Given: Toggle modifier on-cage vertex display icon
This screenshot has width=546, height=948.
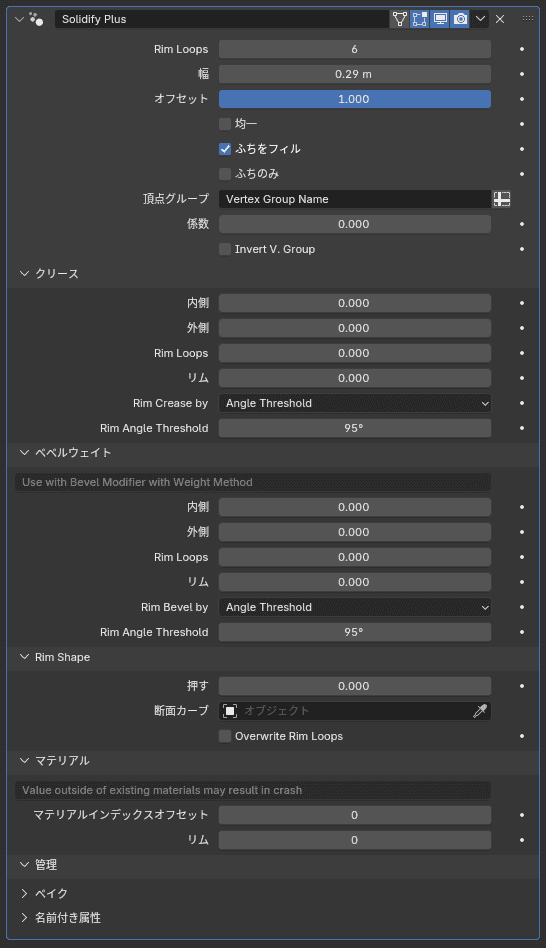Looking at the screenshot, I should (x=400, y=19).
